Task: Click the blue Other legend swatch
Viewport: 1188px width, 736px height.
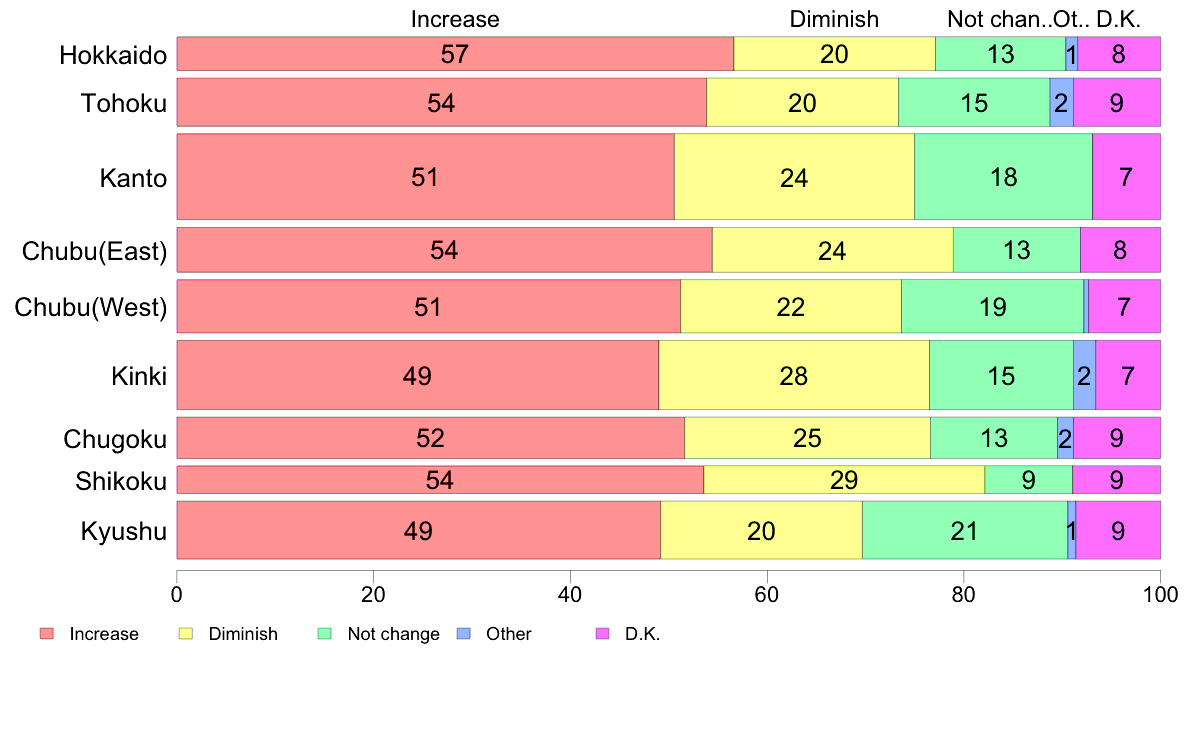Action: [463, 634]
